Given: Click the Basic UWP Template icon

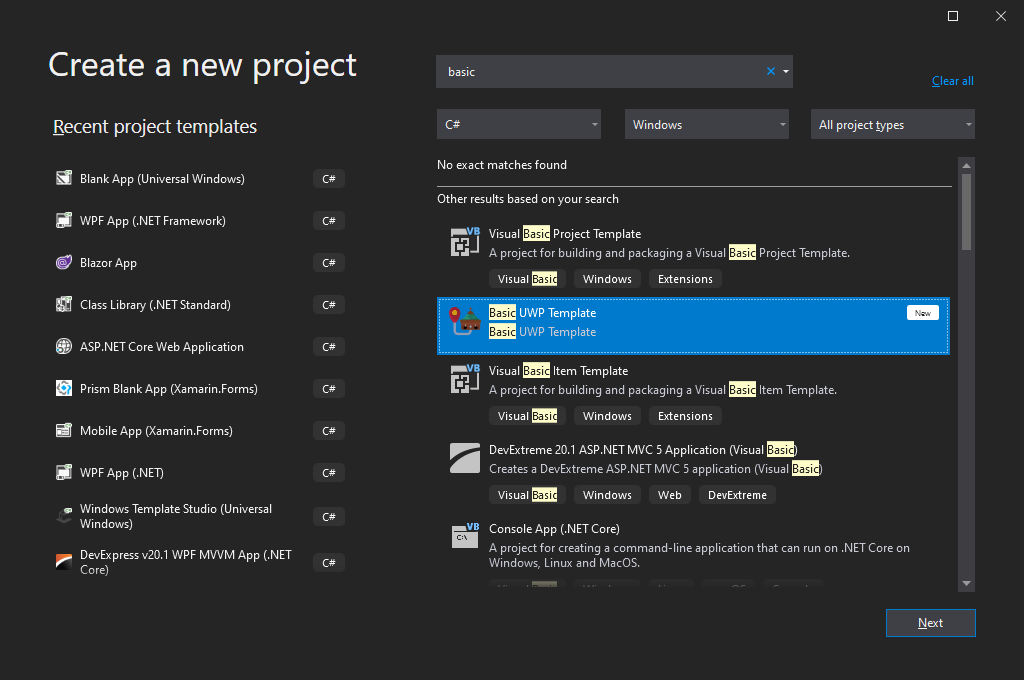Looking at the screenshot, I should (465, 320).
